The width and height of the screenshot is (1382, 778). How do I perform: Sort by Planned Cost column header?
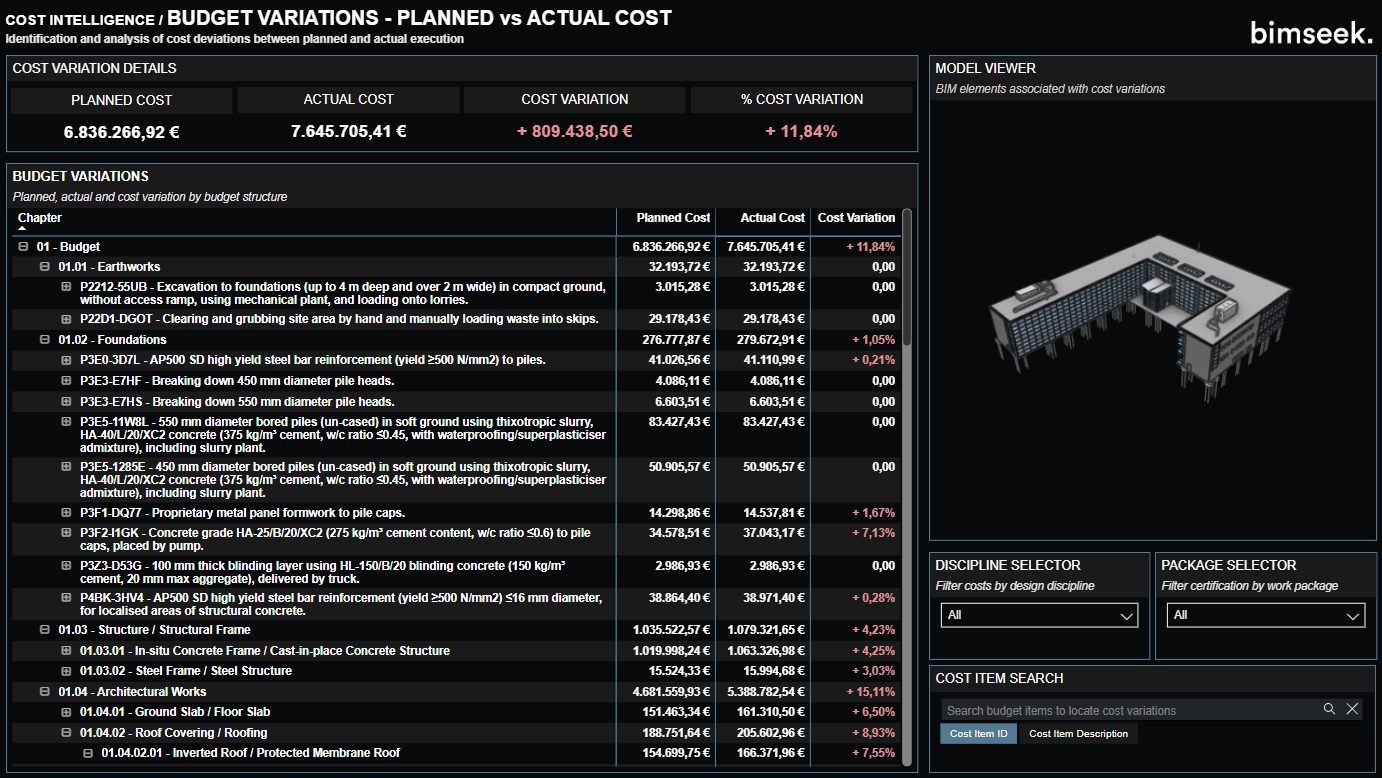click(673, 218)
